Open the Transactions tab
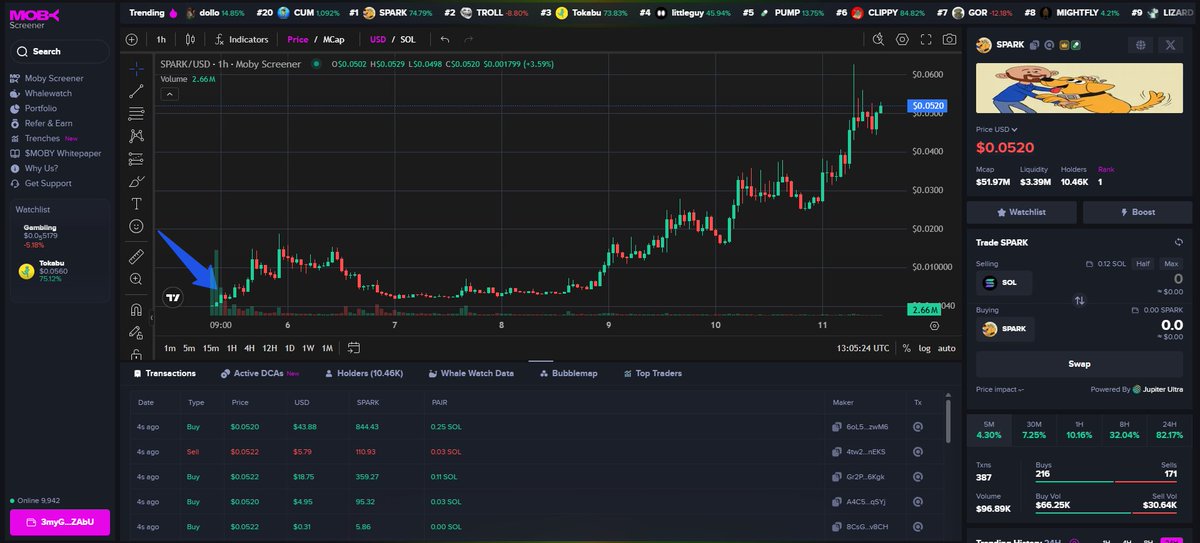 click(x=165, y=373)
